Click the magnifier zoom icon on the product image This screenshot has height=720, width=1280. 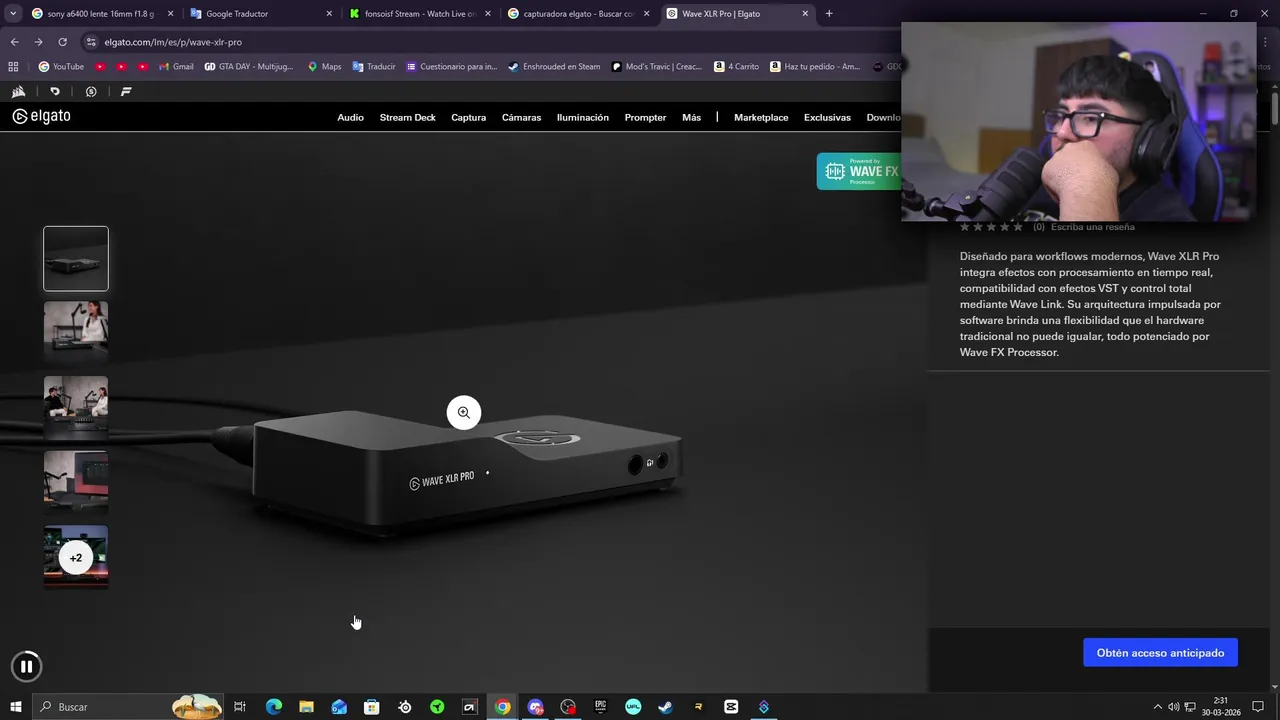point(464,412)
